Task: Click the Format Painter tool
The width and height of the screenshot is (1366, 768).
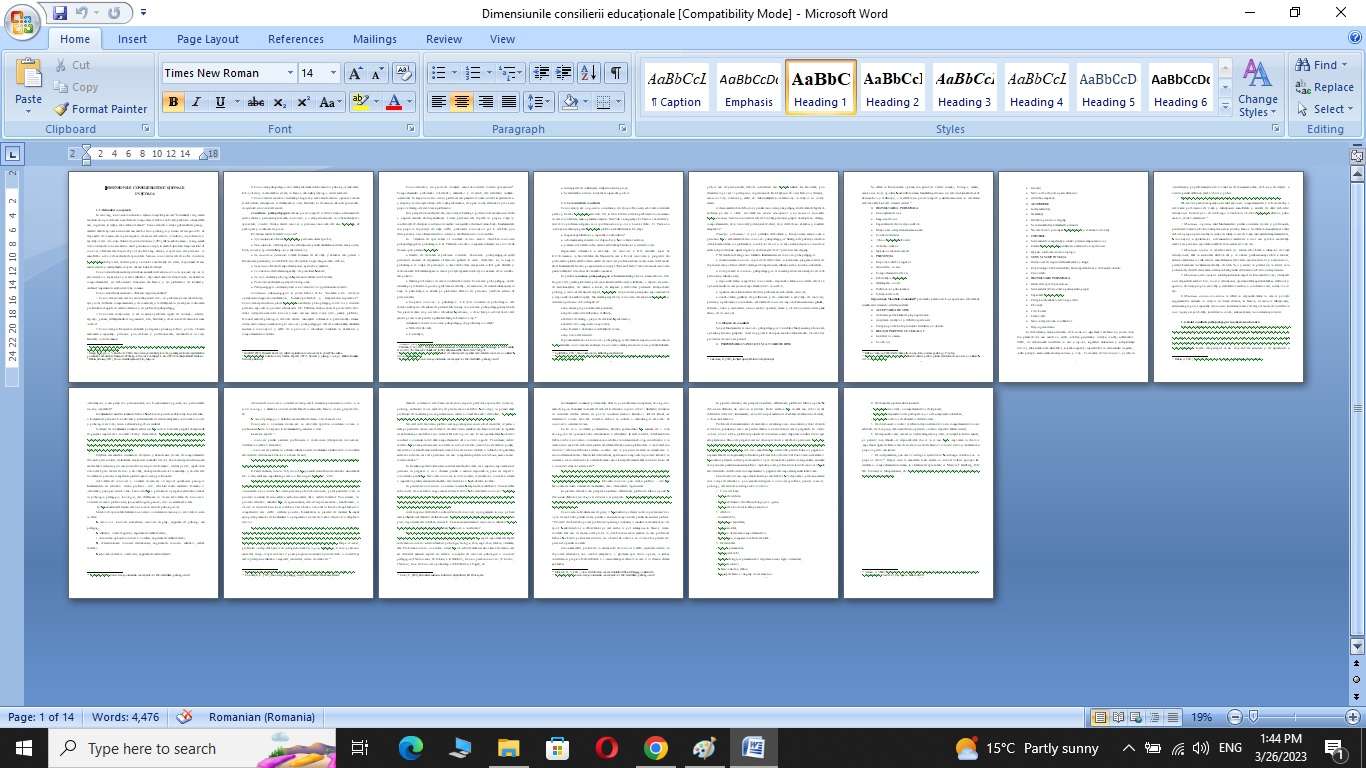Action: (100, 109)
